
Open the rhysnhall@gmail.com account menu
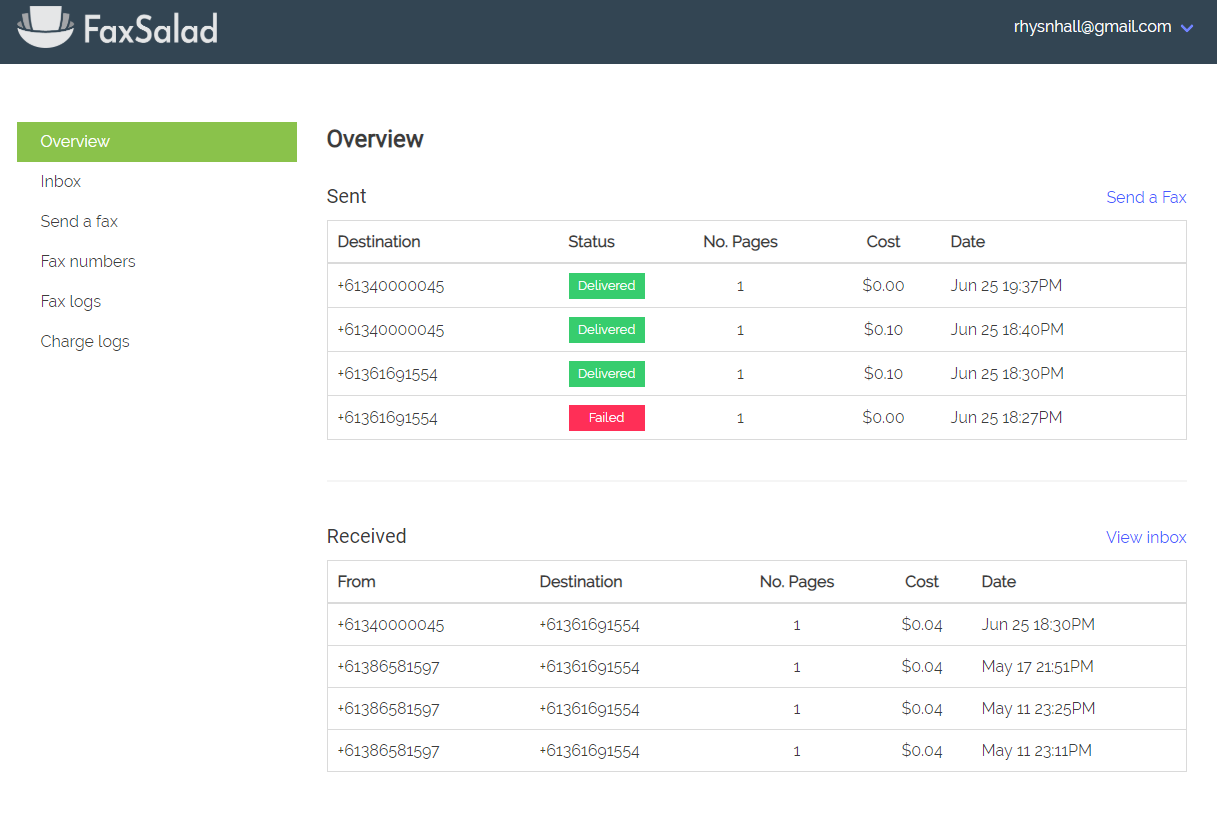[1092, 27]
